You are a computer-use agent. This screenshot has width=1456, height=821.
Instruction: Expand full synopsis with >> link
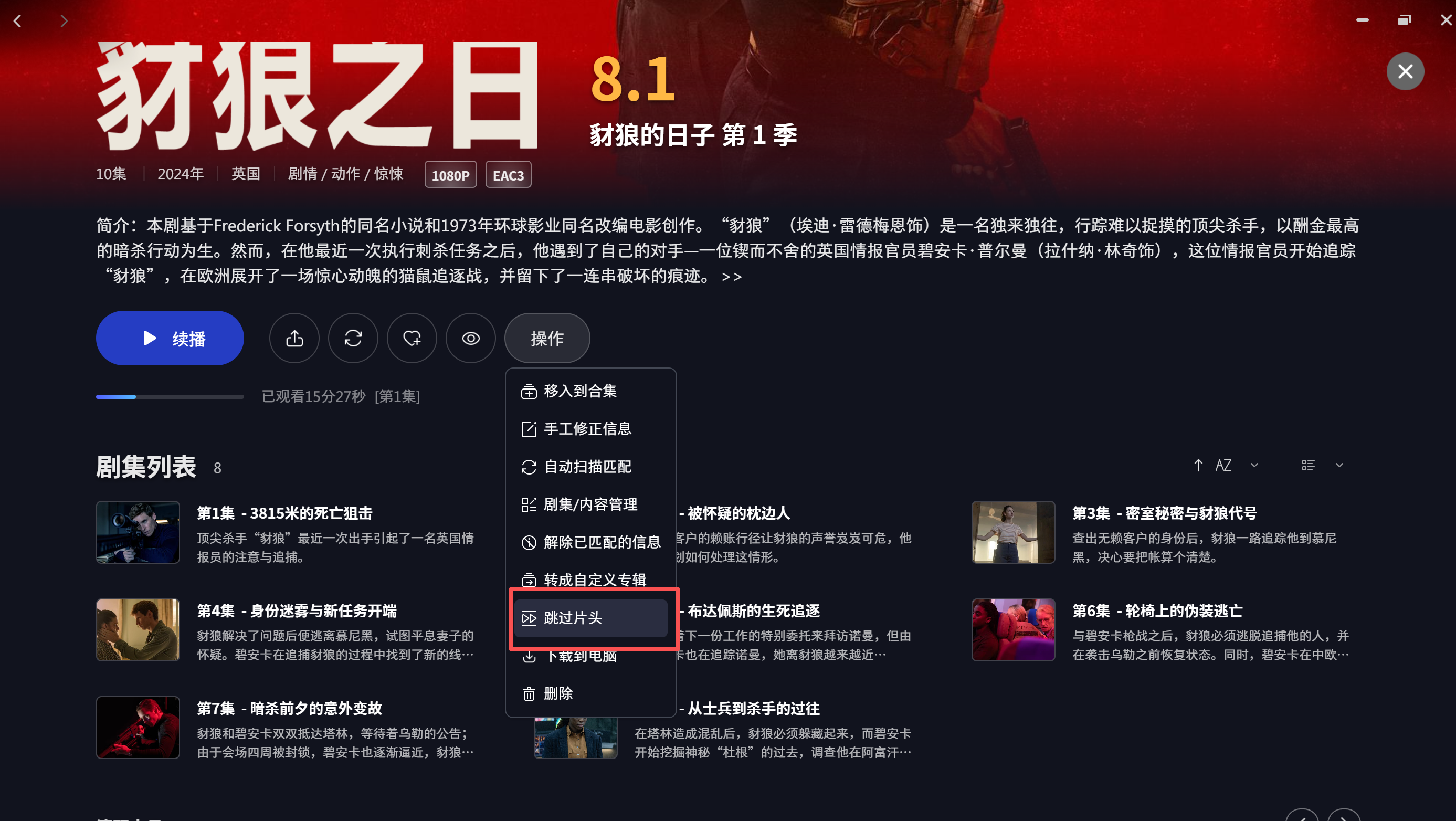(x=731, y=277)
